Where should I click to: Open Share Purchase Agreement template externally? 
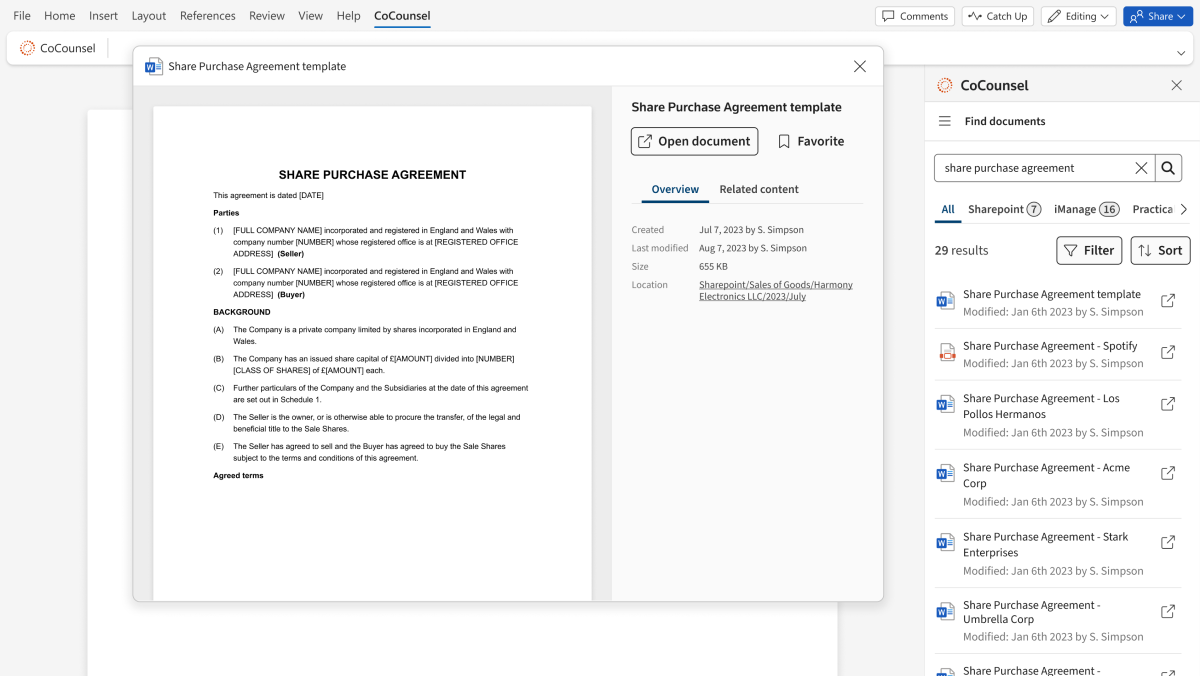(1168, 301)
